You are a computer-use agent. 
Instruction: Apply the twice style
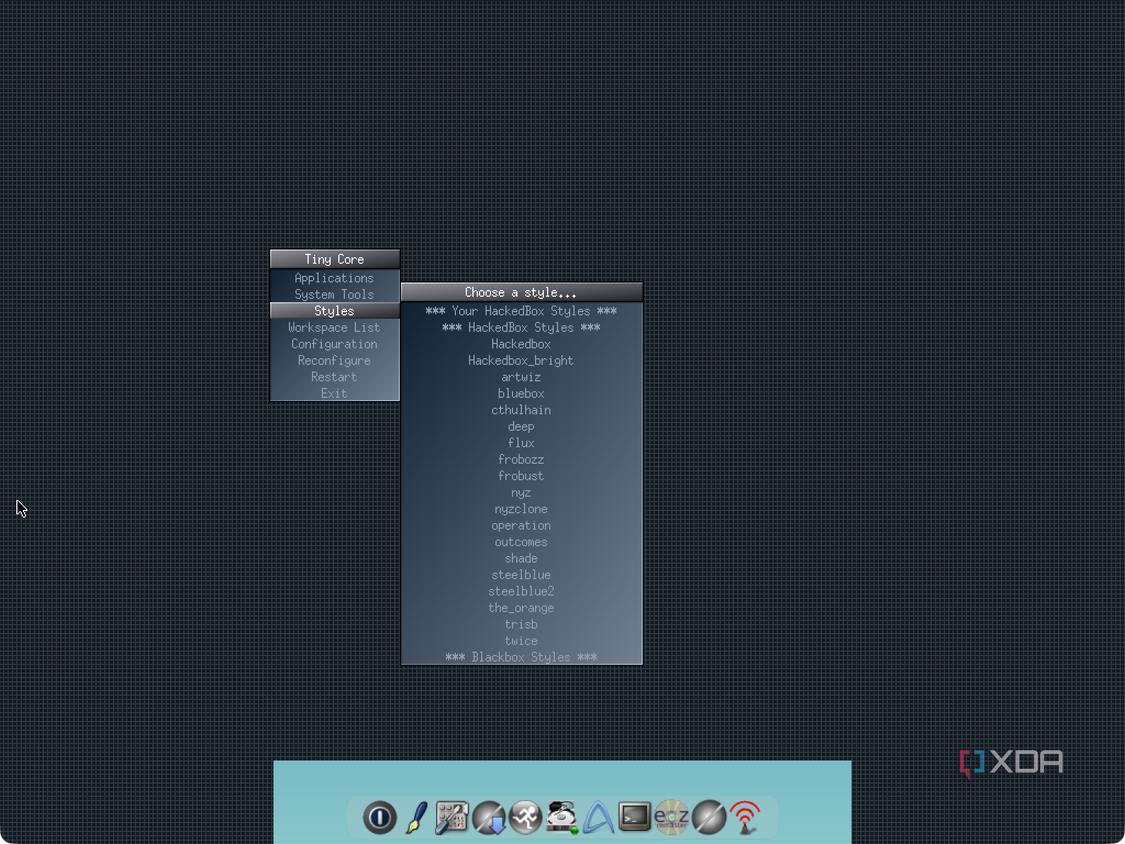coord(522,641)
